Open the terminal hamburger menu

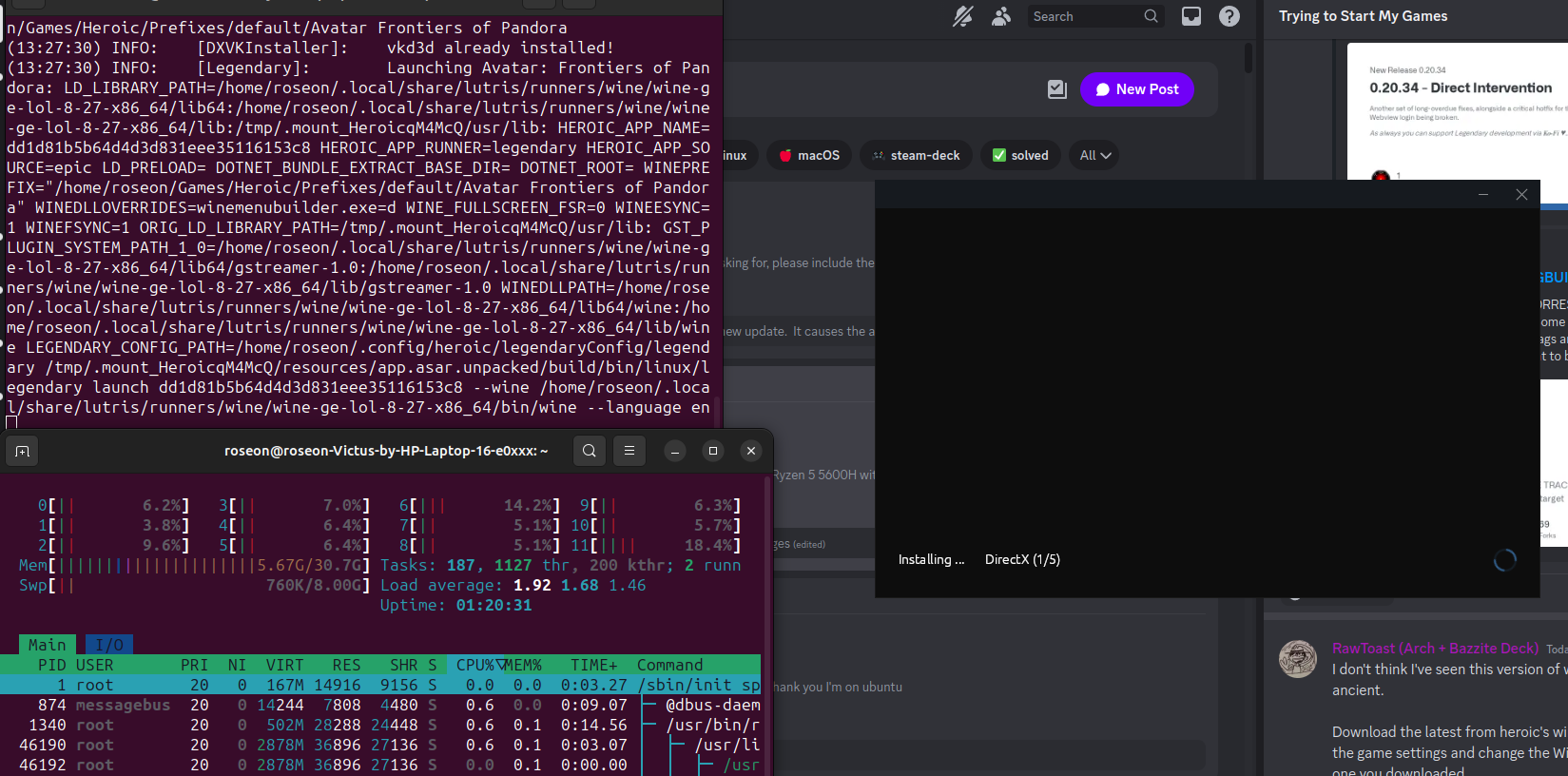(x=629, y=451)
